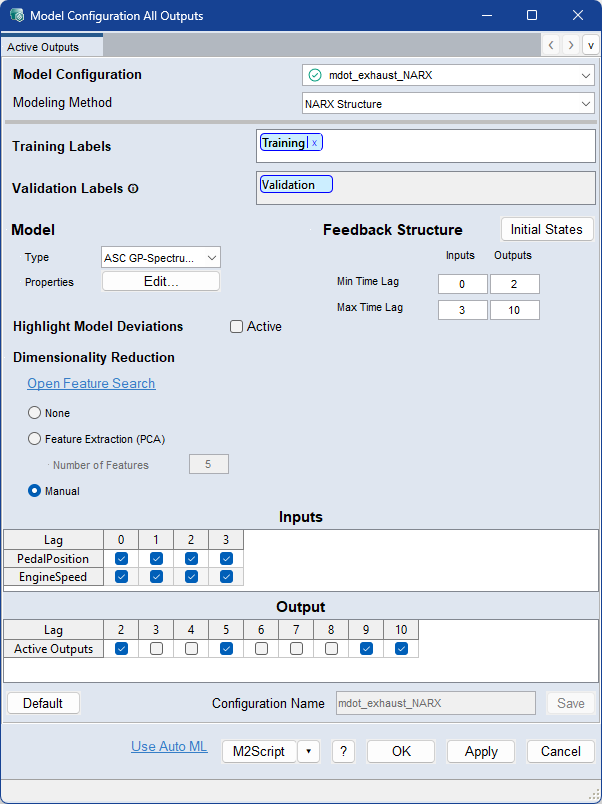
Task: Click the question mark help button
Action: (x=342, y=751)
